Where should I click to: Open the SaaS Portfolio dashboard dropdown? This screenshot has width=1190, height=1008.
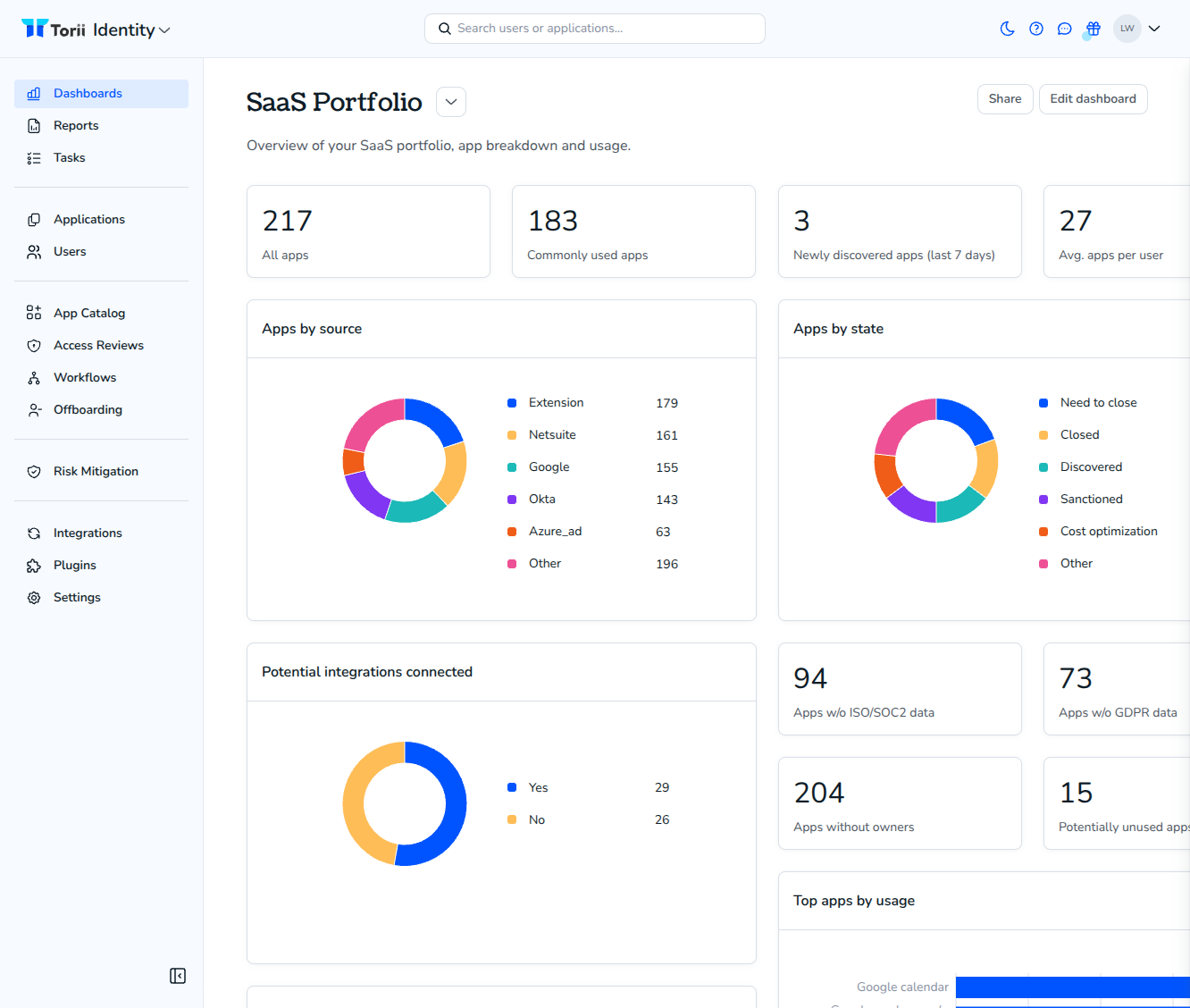pyautogui.click(x=451, y=102)
